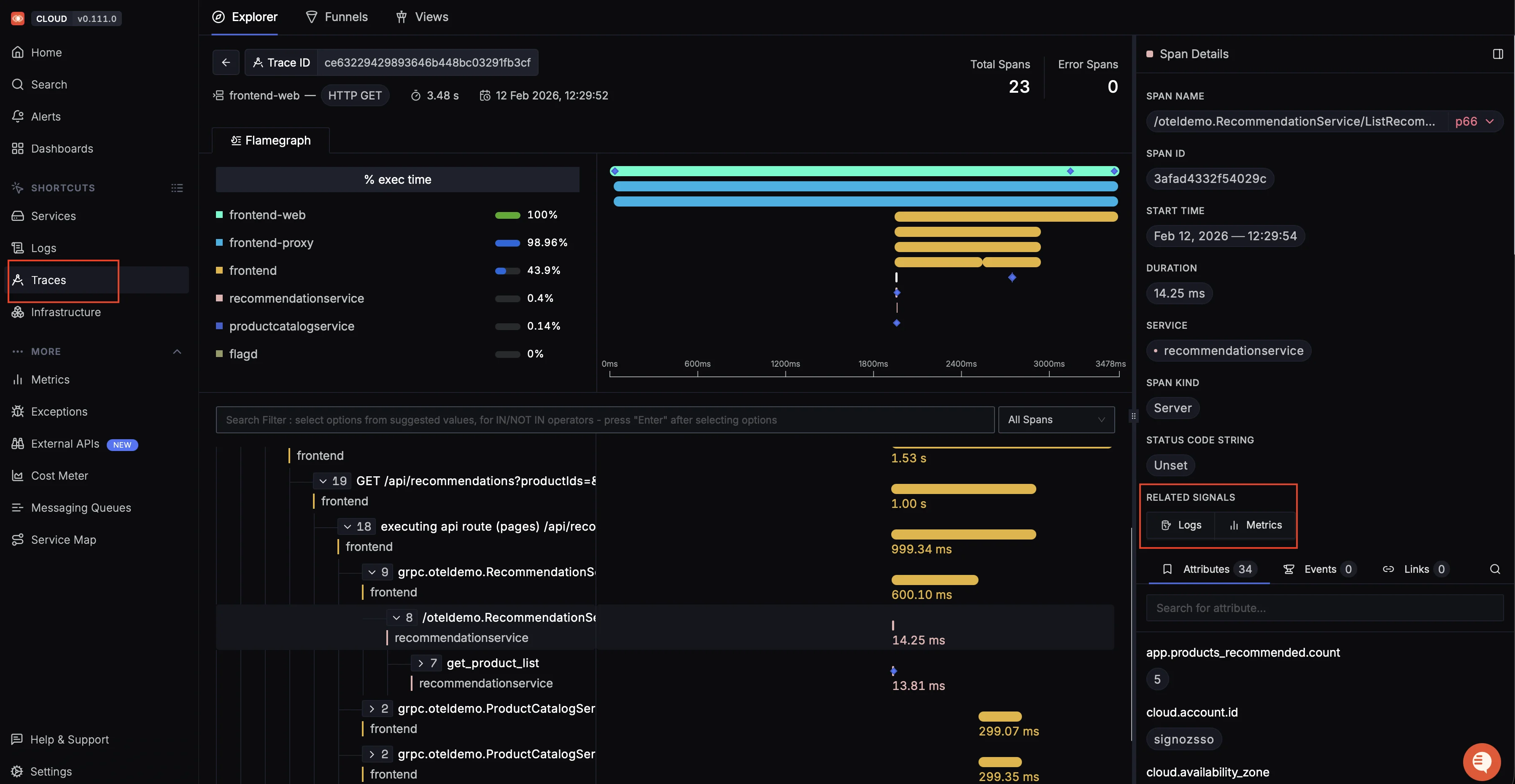1515x784 pixels.
Task: Open the Infrastructure section
Action: click(x=66, y=312)
